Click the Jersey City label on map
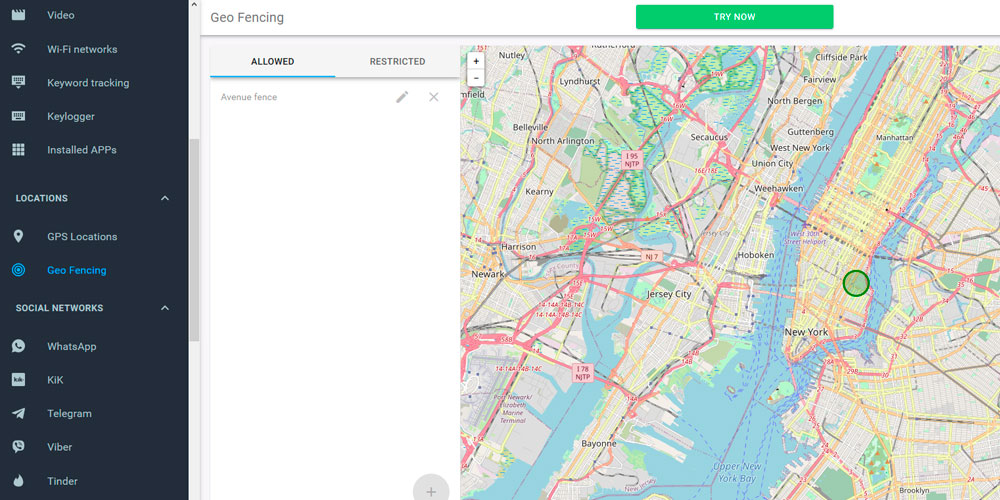Image resolution: width=1000 pixels, height=500 pixels. (x=669, y=294)
